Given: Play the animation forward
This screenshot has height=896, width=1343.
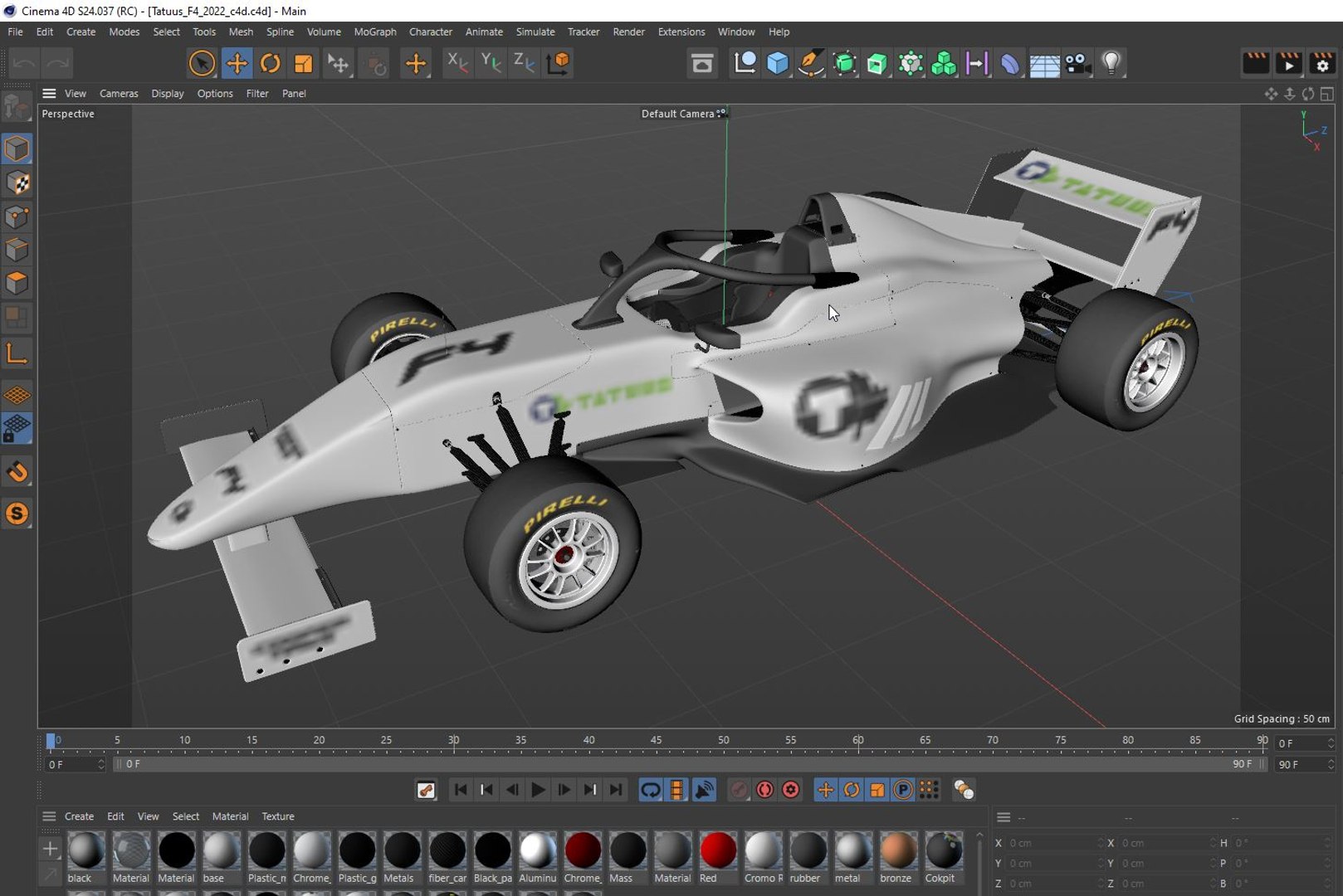Looking at the screenshot, I should point(538,790).
